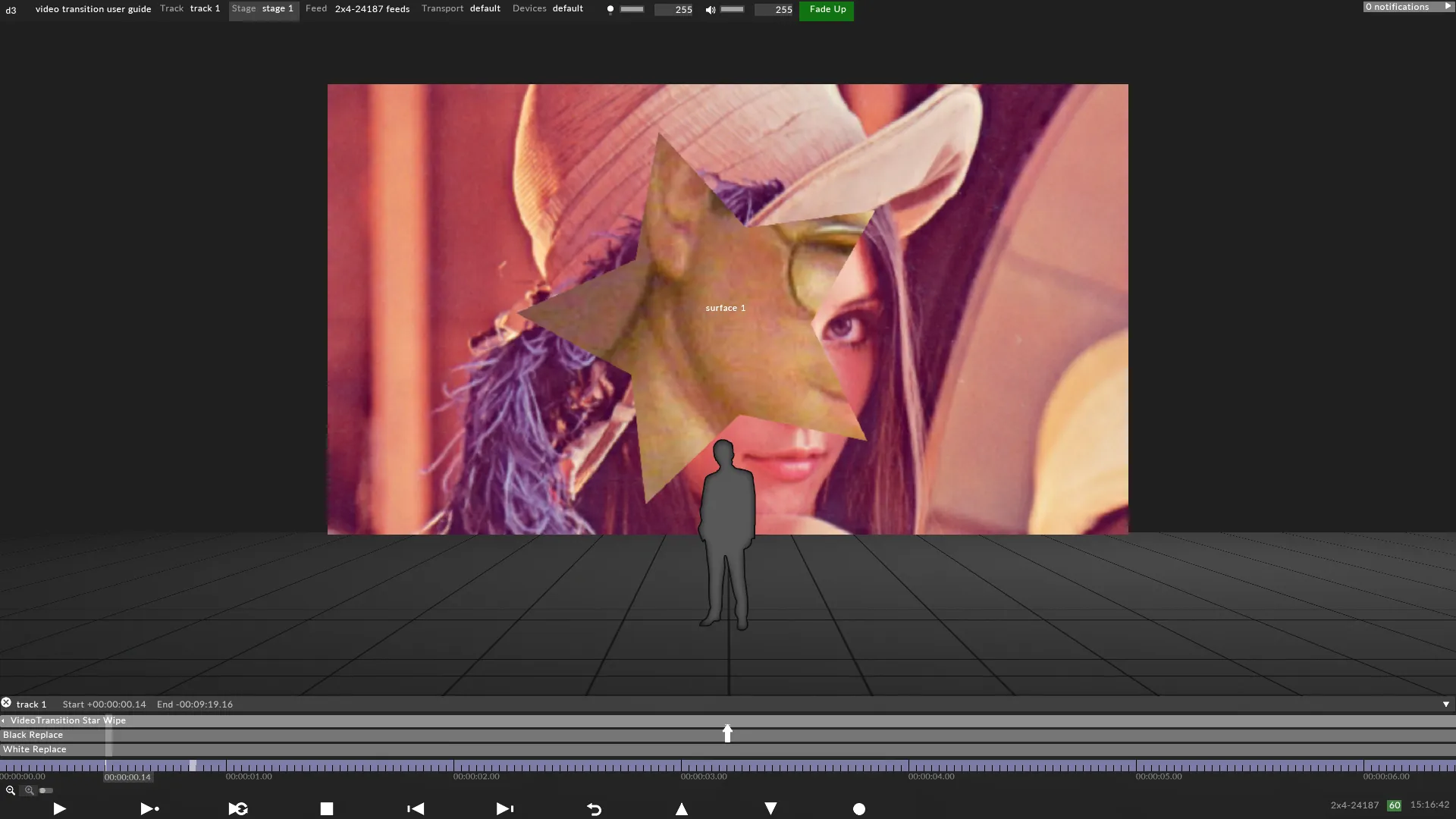Collapse the VideoTransition Star Wipe layer
The height and width of the screenshot is (819, 1456).
coord(4,720)
